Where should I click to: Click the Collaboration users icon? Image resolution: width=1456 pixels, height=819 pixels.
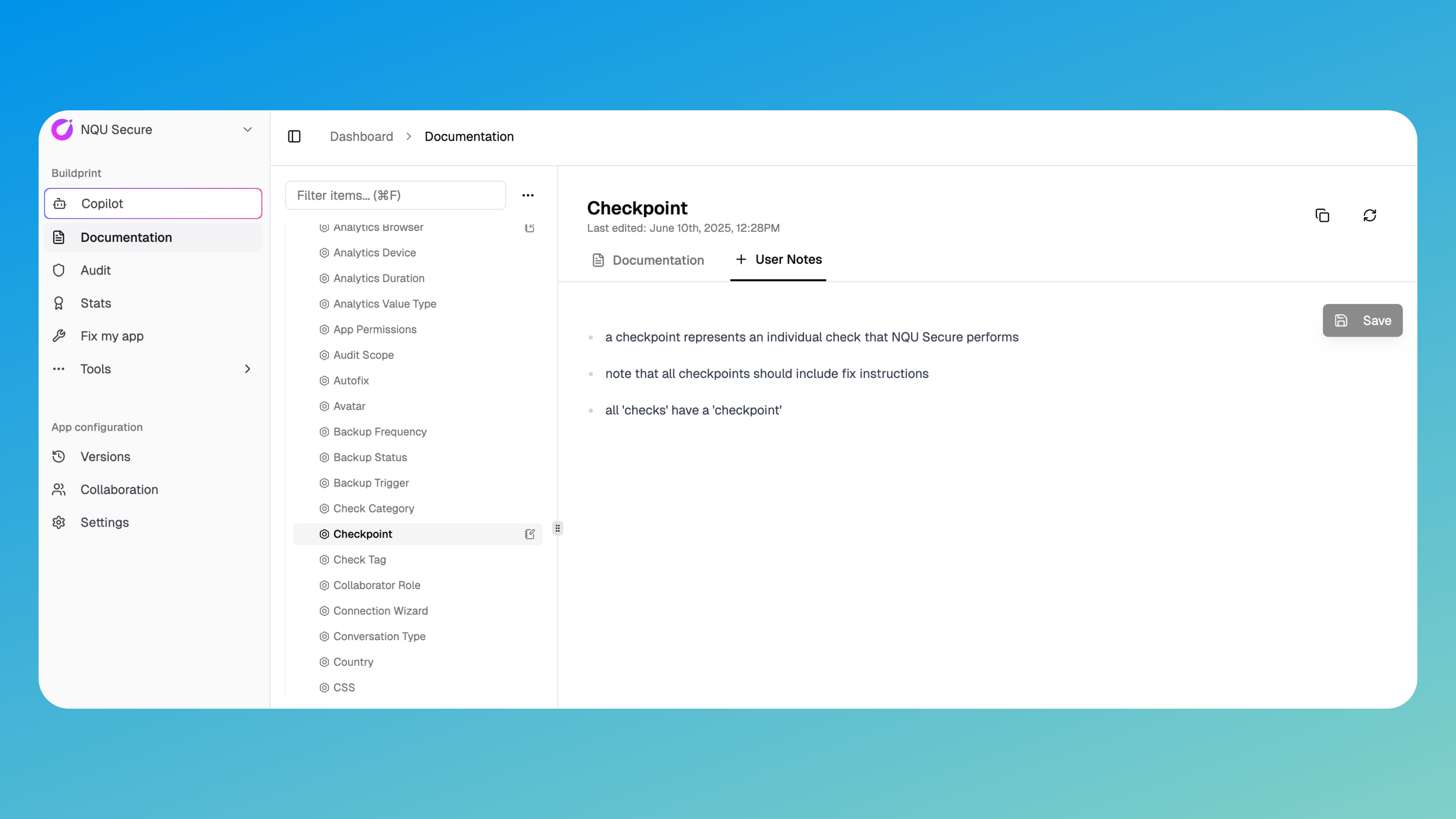(59, 489)
